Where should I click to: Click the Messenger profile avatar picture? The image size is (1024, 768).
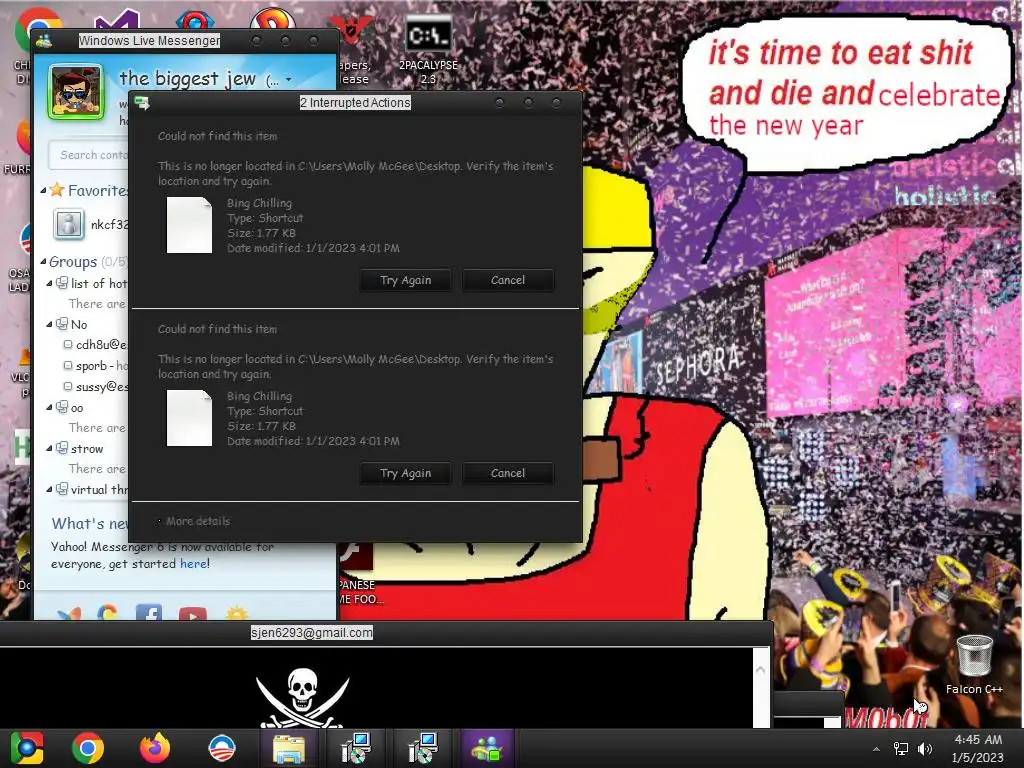pos(76,92)
